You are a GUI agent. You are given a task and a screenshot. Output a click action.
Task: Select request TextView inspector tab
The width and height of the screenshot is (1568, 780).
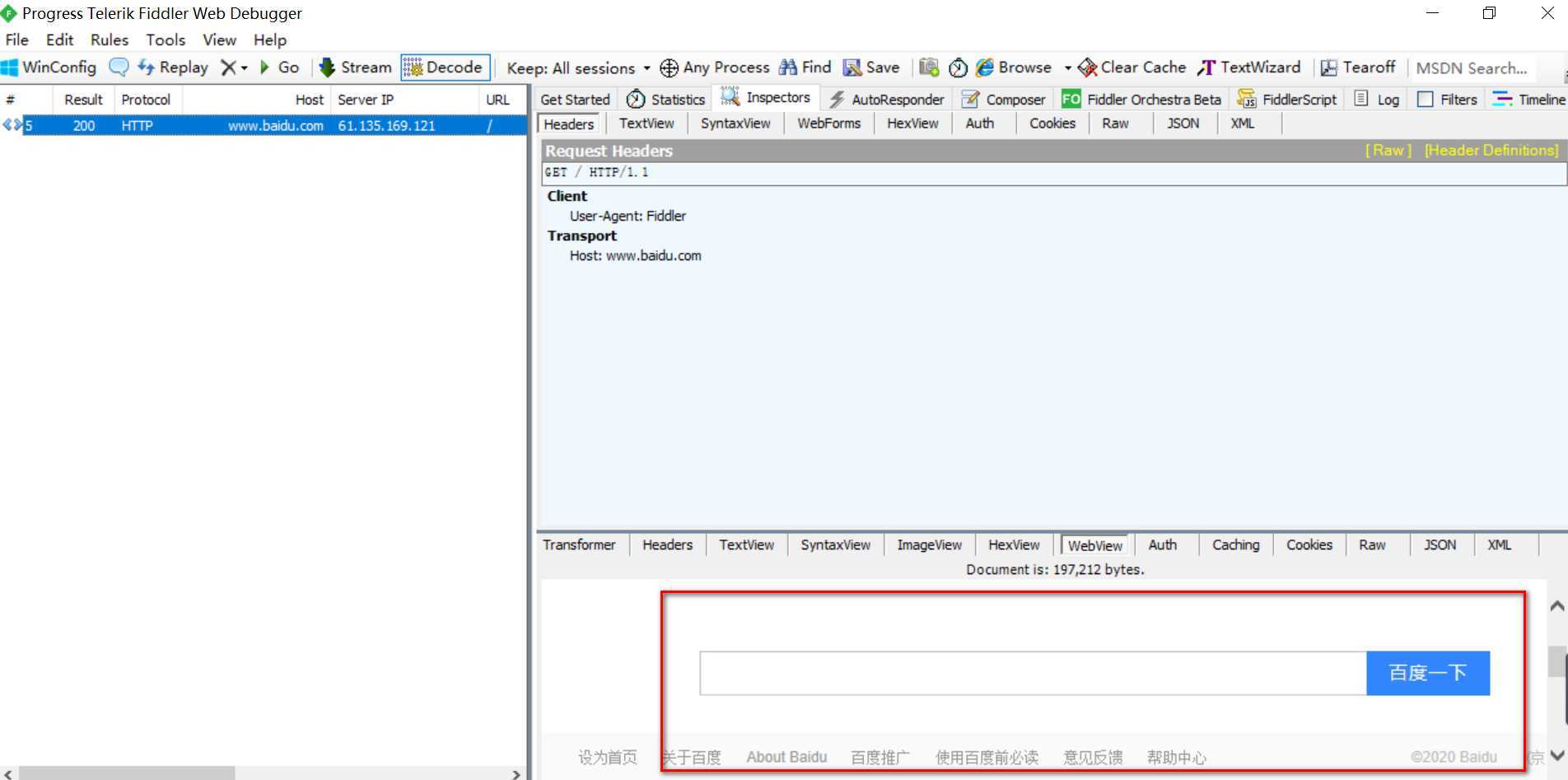click(x=646, y=124)
